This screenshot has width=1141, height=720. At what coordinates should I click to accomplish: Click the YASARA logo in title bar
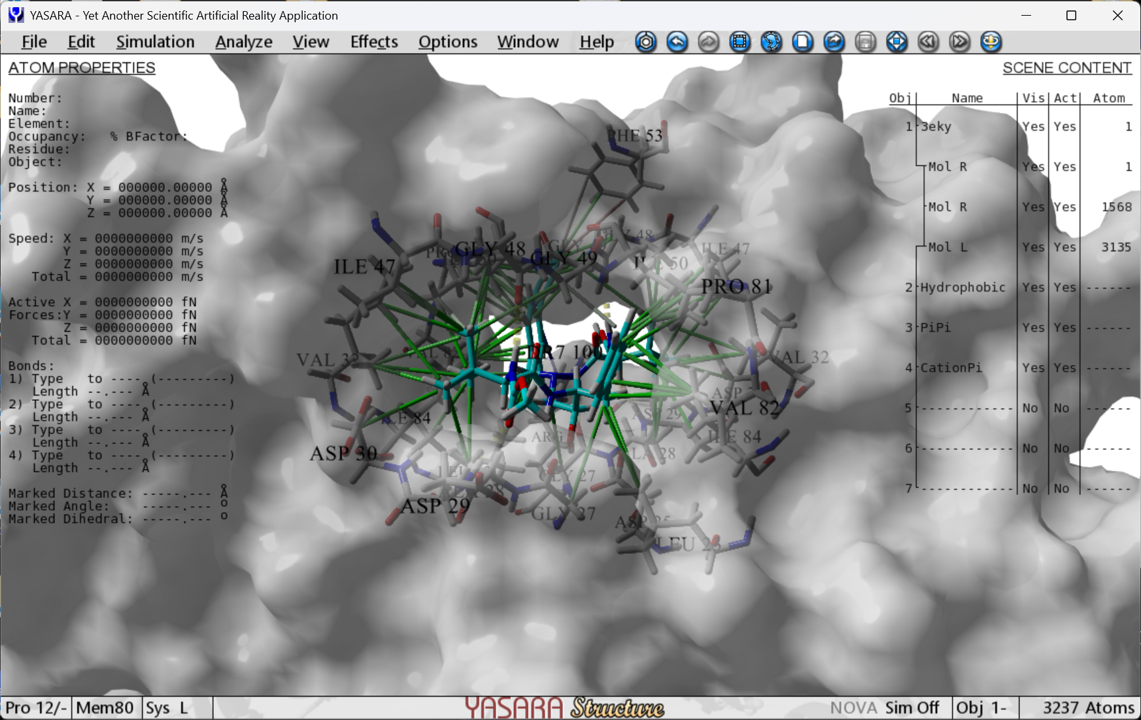pyautogui.click(x=15, y=15)
